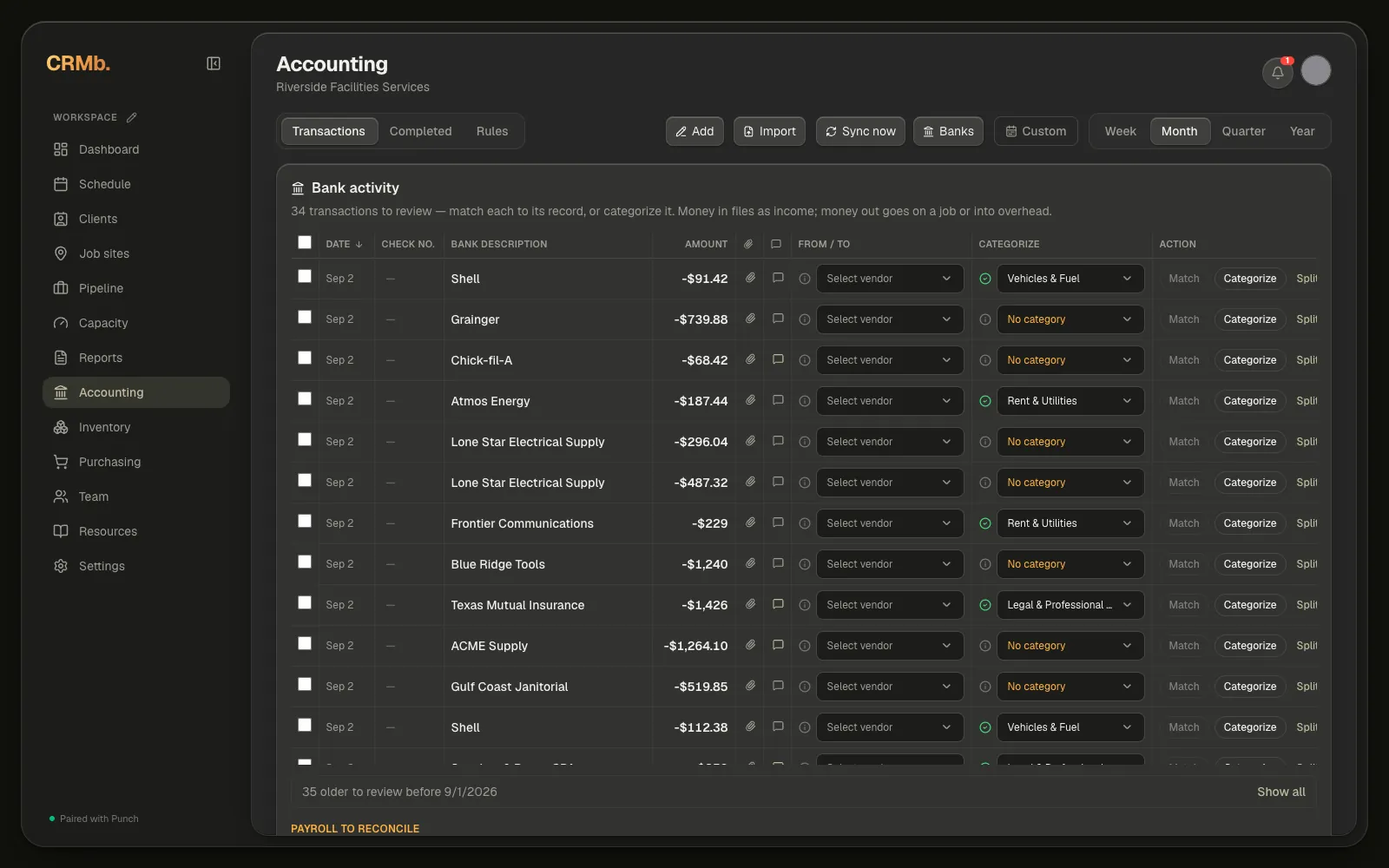Screen dimensions: 1389x868
Task: Check the ACME Supply row checkbox
Action: tap(305, 643)
